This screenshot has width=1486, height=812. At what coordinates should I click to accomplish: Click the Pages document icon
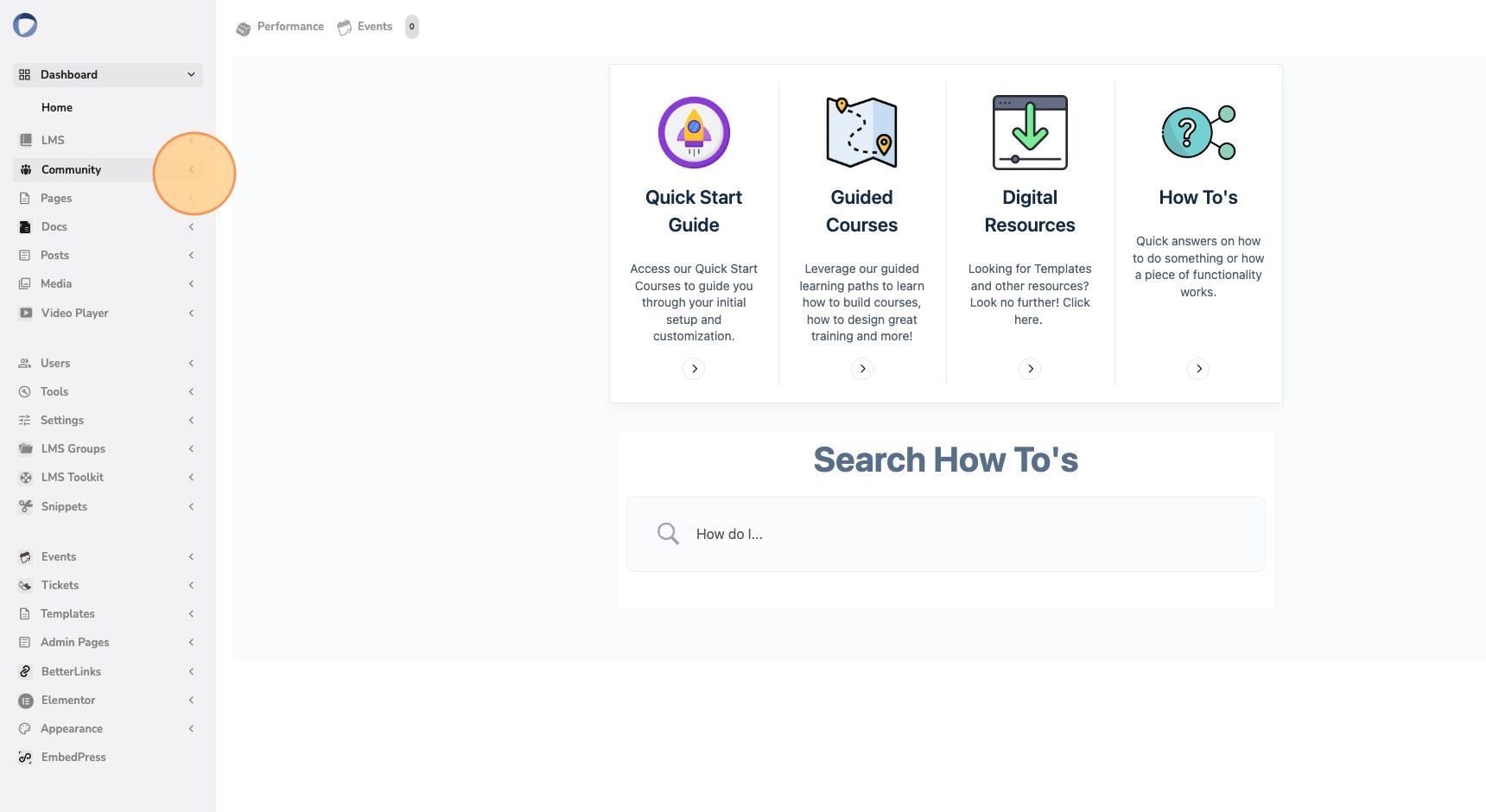coord(25,198)
